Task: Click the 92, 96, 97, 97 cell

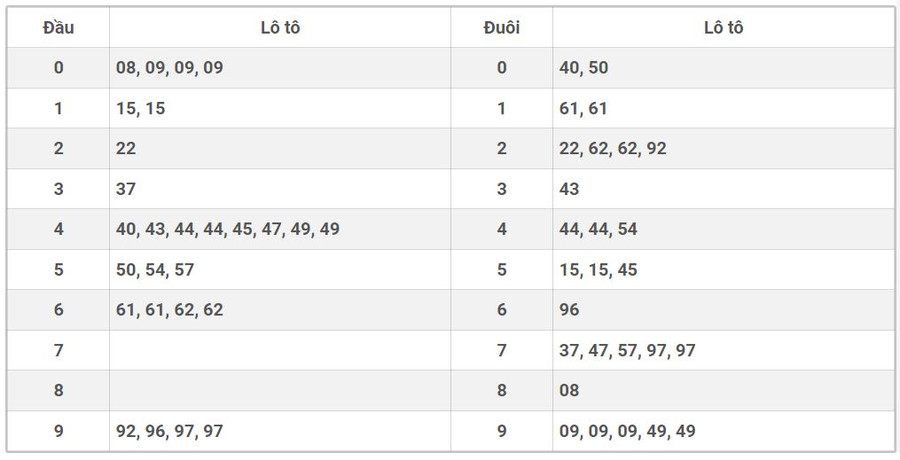Action: pos(170,431)
